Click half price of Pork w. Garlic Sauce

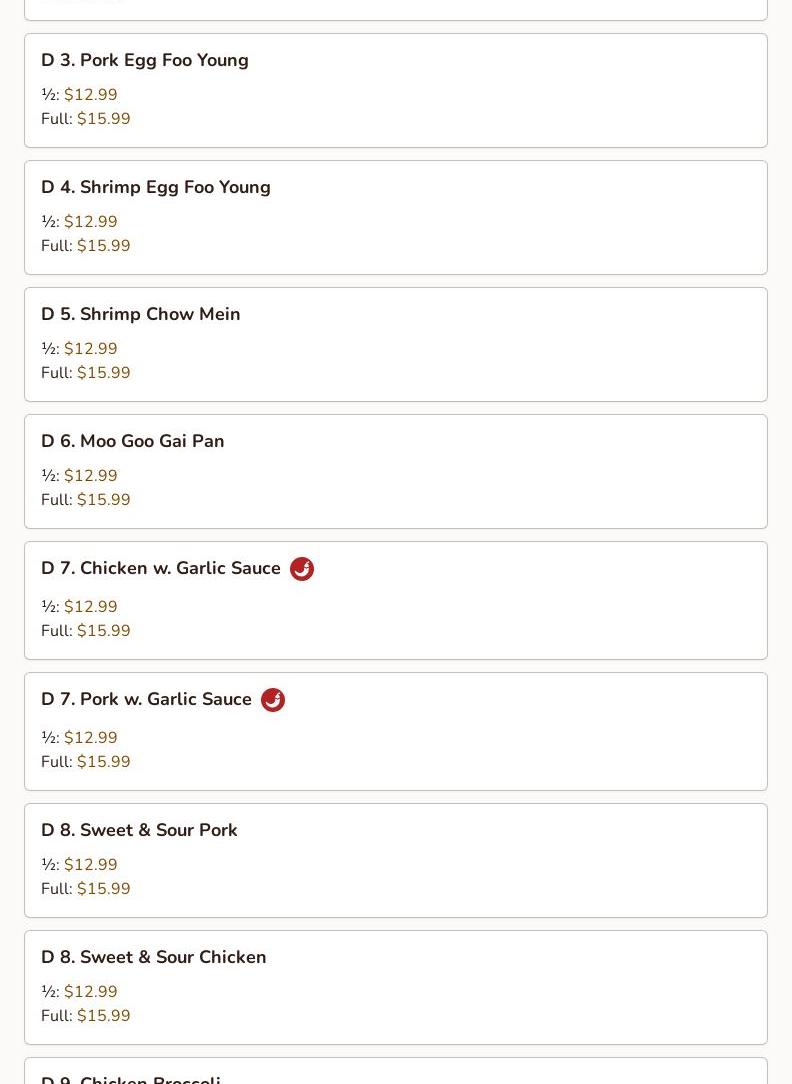click(x=91, y=738)
